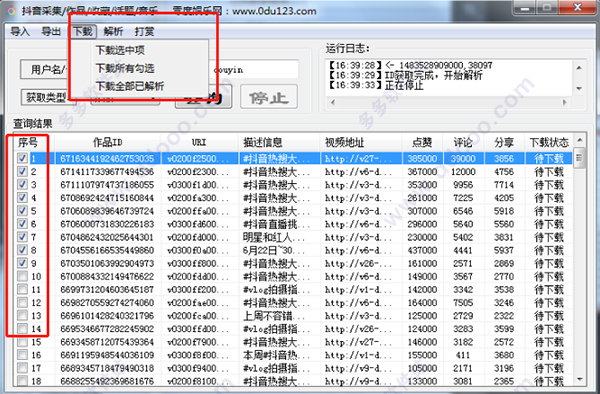
Task: Click run log right scroll arrow
Action: point(564,103)
